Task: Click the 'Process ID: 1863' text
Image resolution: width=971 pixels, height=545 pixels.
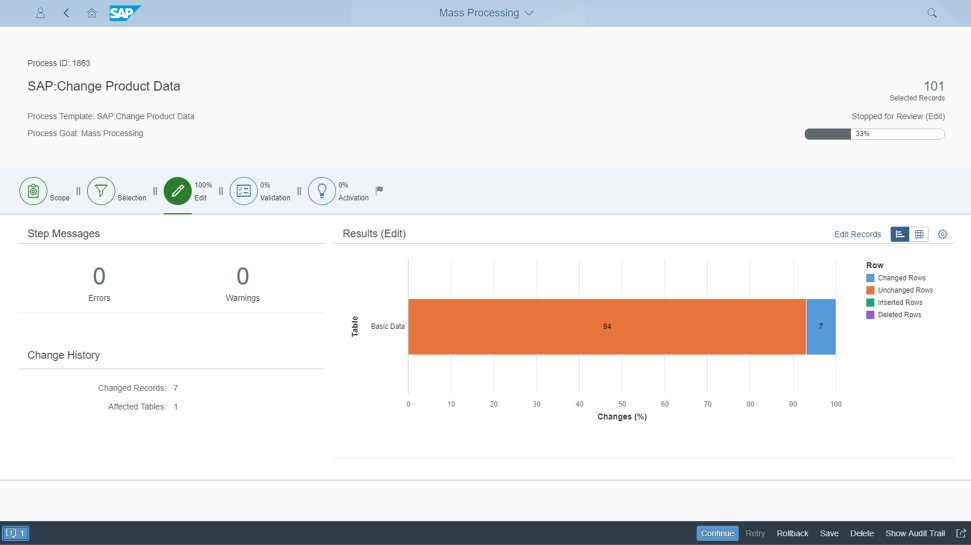Action: [59, 63]
